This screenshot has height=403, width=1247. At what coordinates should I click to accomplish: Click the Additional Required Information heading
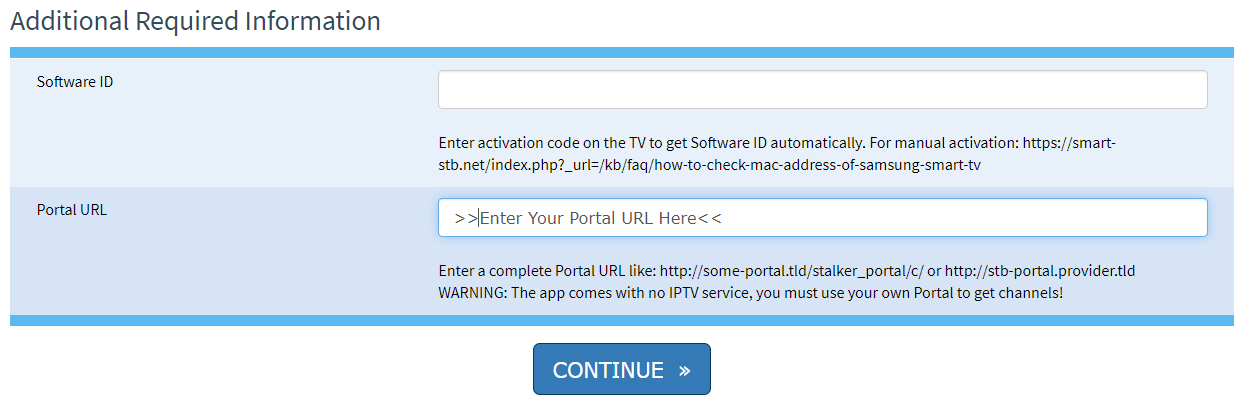coord(195,21)
